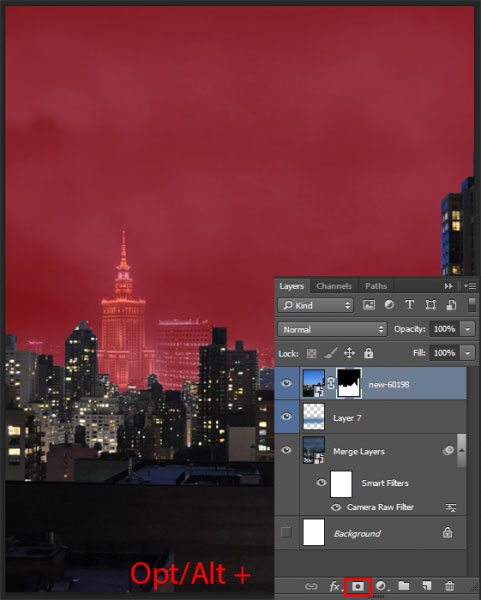481x600 pixels.
Task: Click the Opacity 100% value field
Action: point(445,329)
